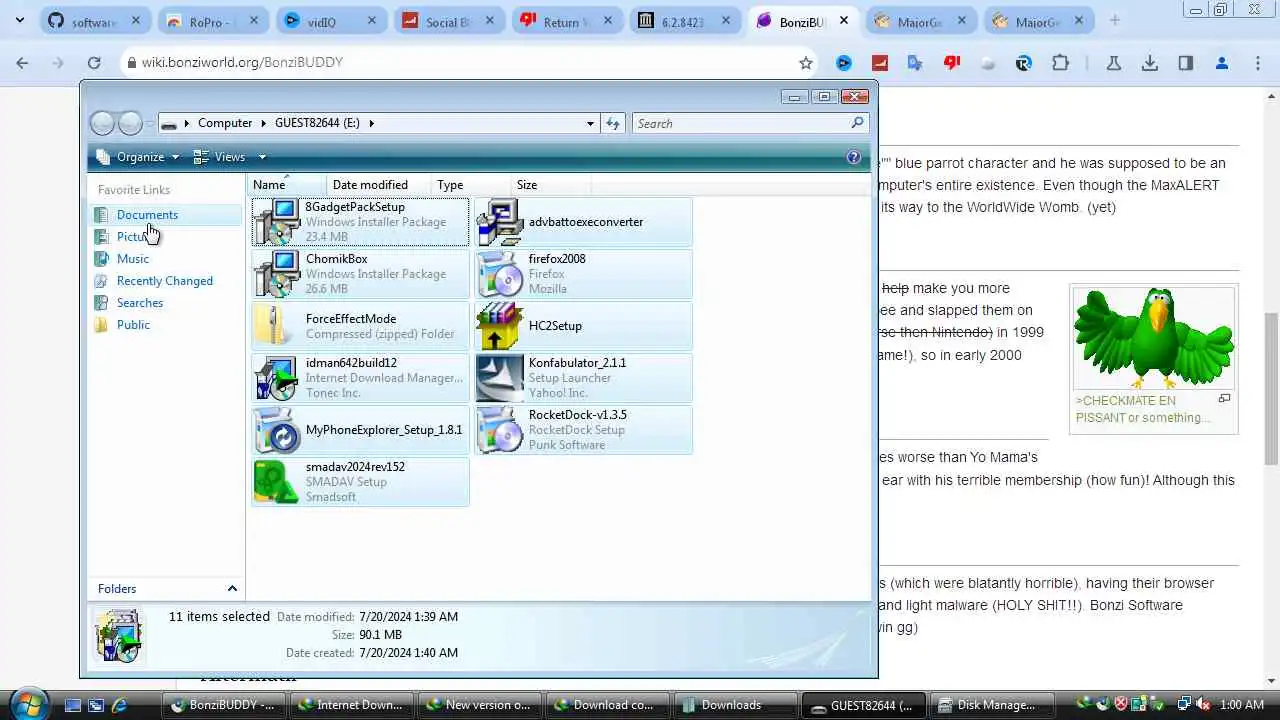This screenshot has height=720, width=1280.
Task: Select the MyPhoneExplorer_Setup_1.8.1 icon
Action: tap(276, 430)
